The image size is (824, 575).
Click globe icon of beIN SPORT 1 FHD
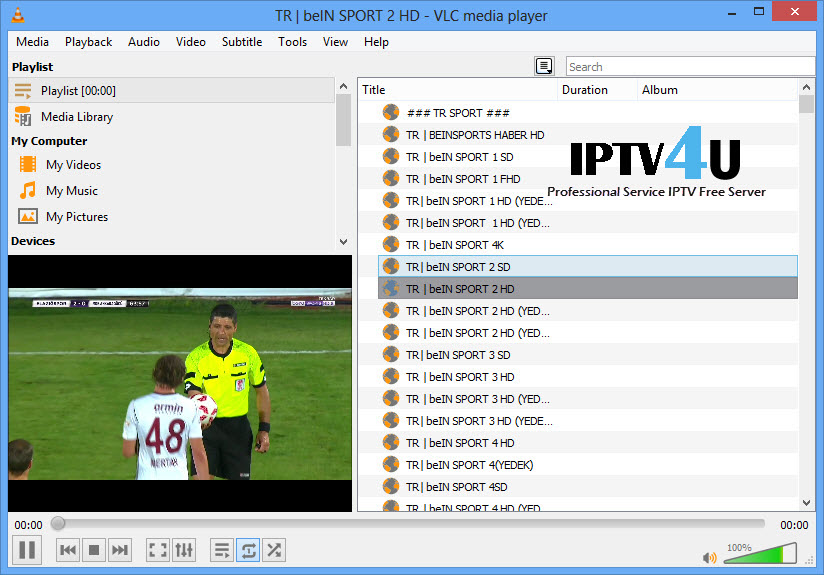390,178
